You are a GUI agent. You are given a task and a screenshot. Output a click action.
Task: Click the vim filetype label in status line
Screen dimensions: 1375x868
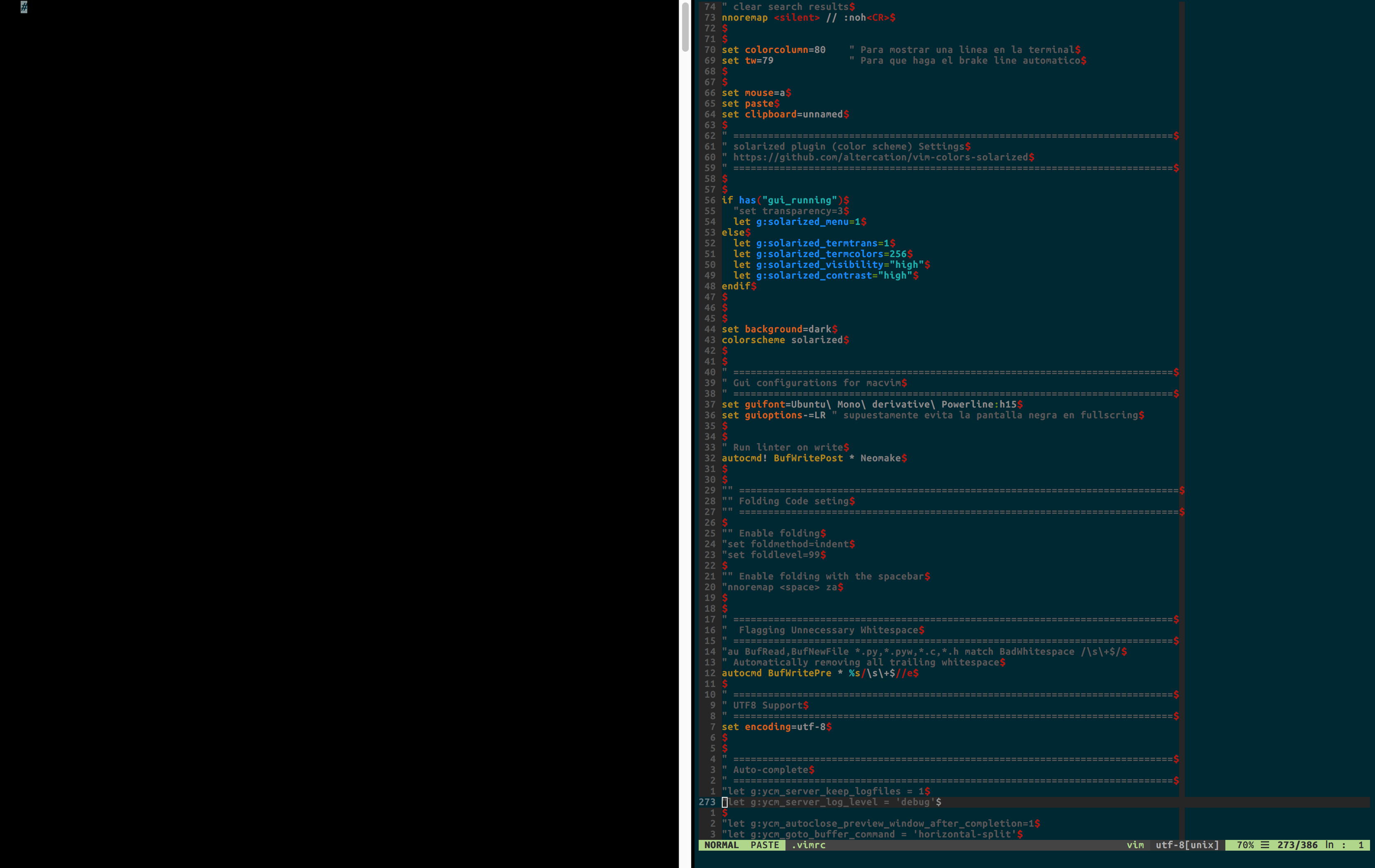1135,845
